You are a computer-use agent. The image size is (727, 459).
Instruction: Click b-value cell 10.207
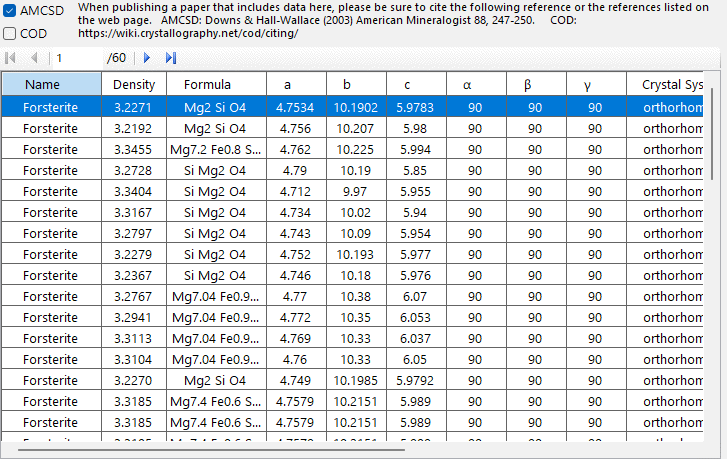355,128
